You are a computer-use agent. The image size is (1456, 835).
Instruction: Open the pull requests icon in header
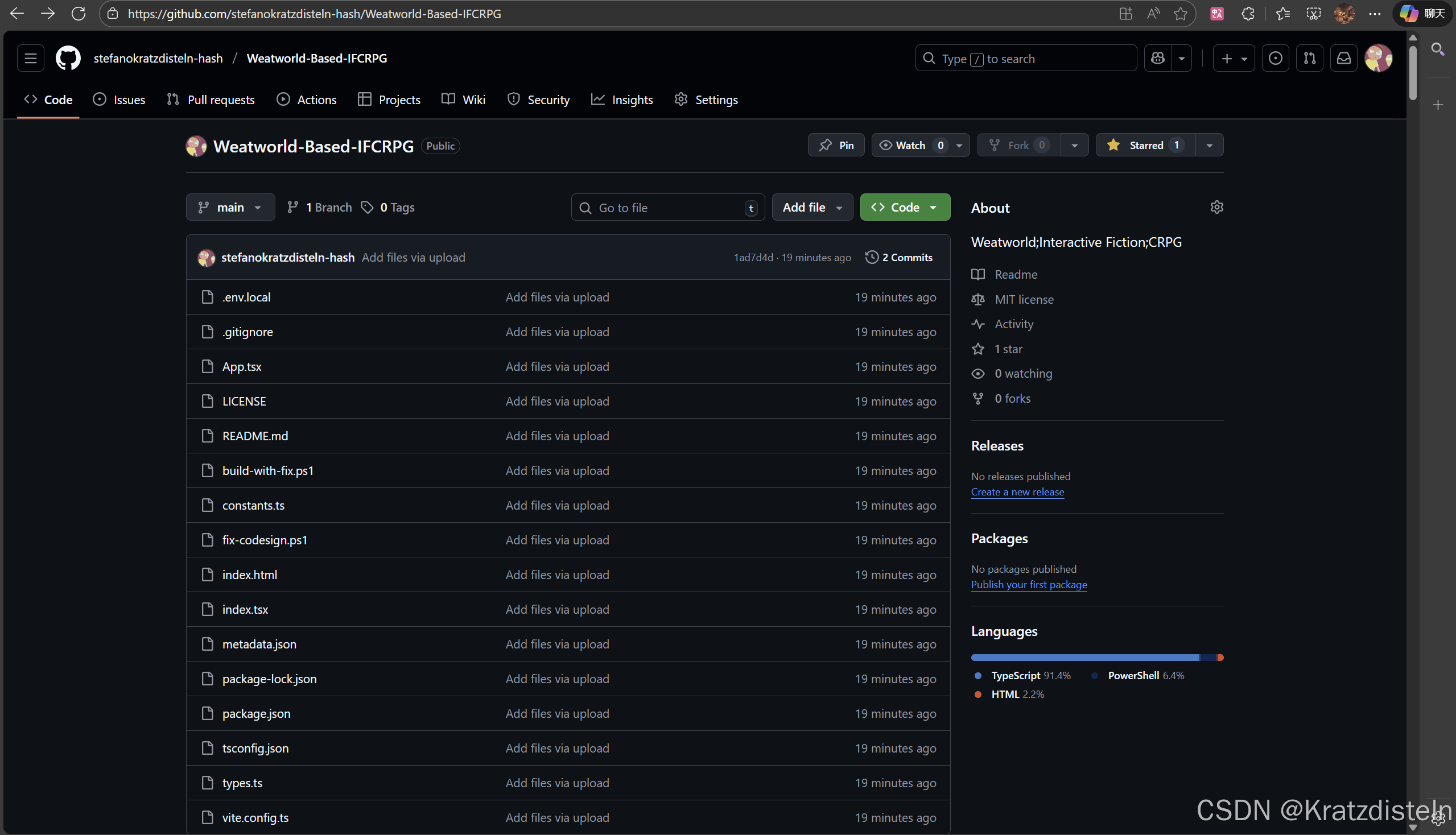[x=1309, y=59]
